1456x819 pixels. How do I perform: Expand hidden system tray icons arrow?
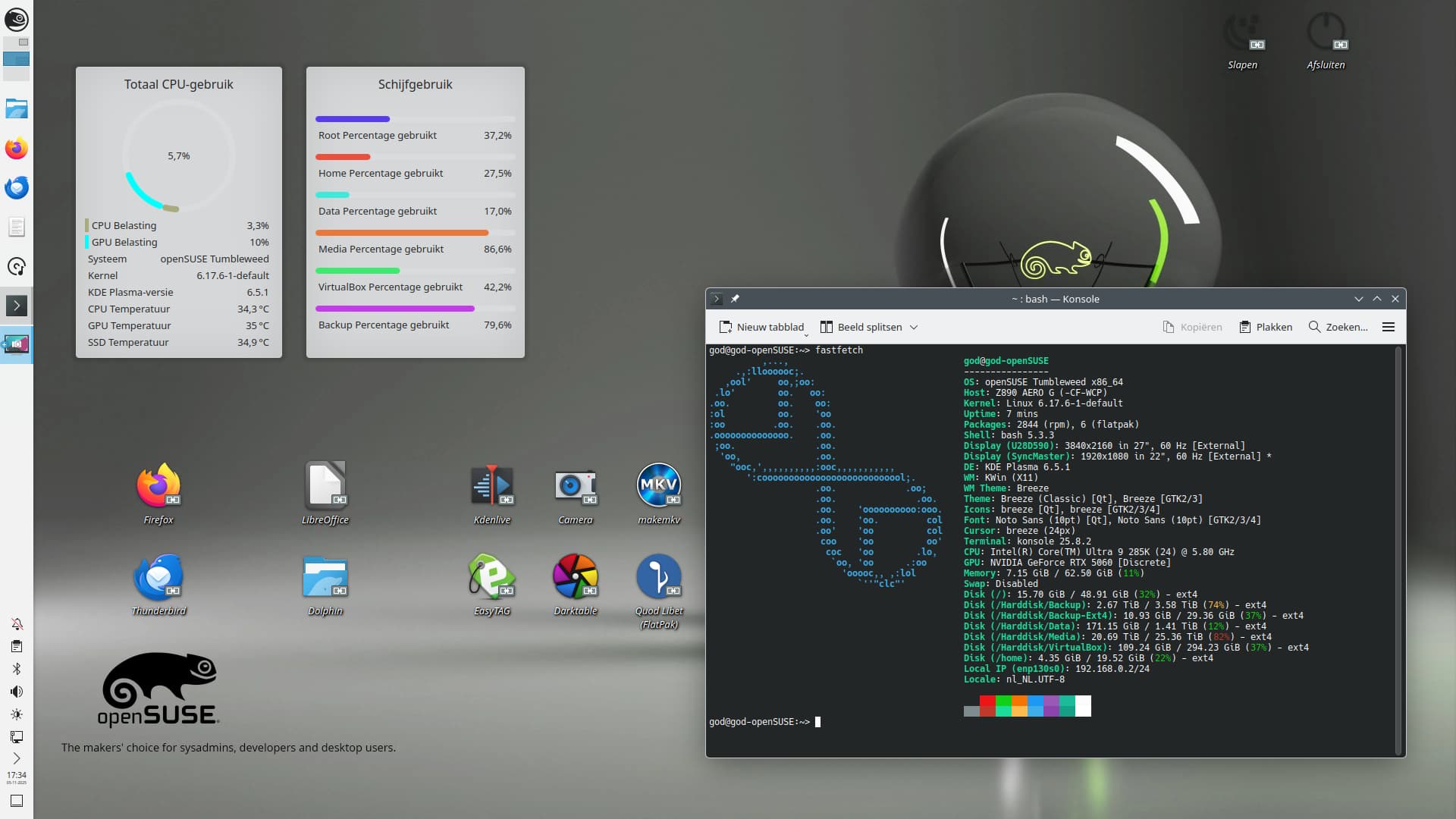tap(16, 758)
